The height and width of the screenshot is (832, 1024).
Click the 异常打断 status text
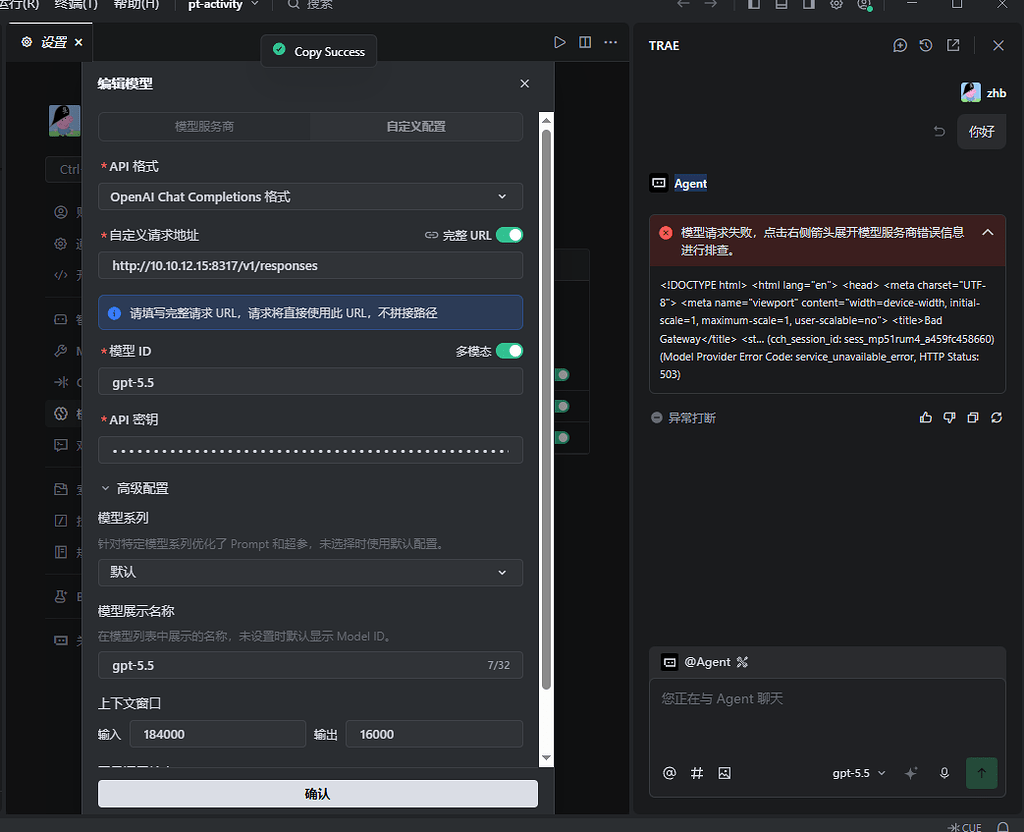[692, 418]
